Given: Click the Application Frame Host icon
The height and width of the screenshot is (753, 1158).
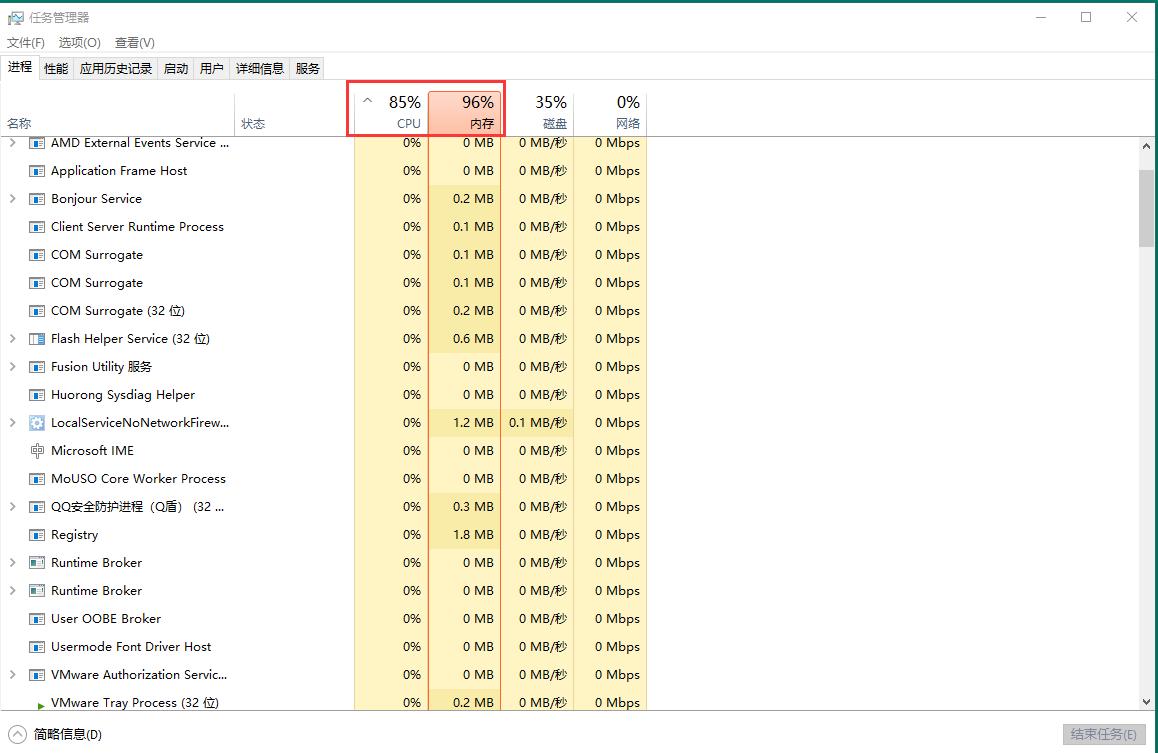Looking at the screenshot, I should (x=37, y=171).
